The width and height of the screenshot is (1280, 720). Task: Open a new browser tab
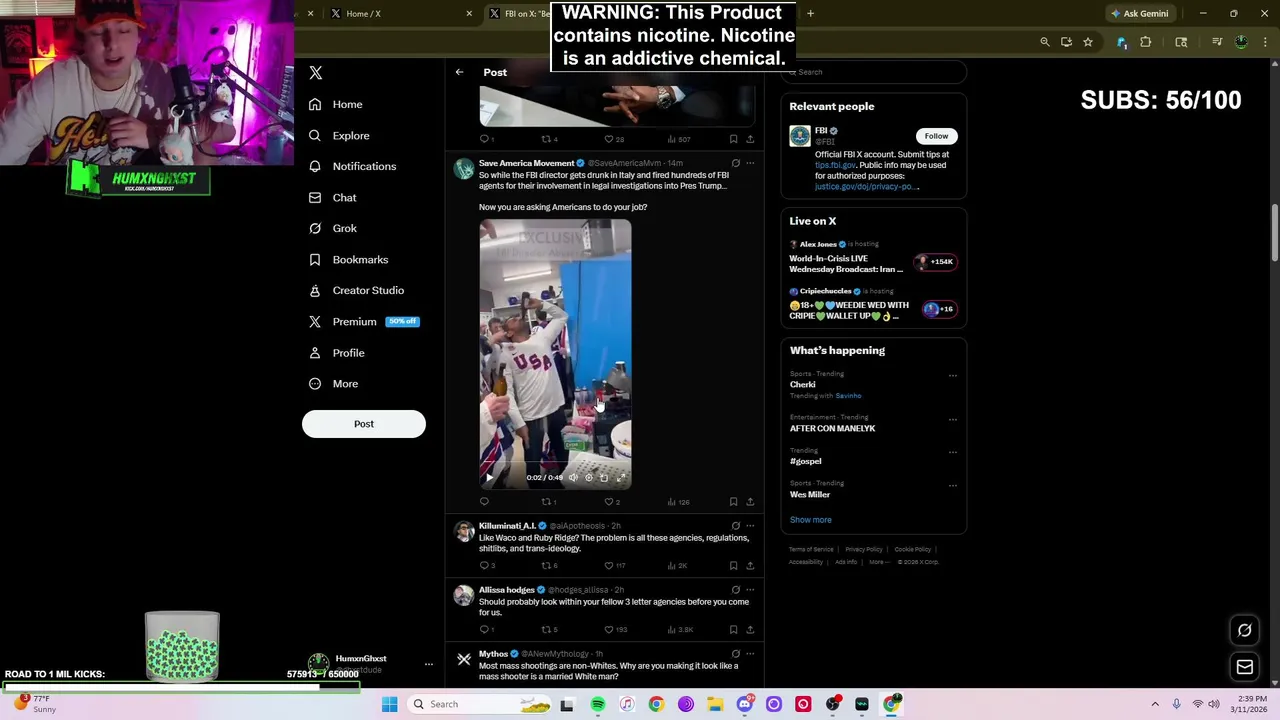pos(810,13)
